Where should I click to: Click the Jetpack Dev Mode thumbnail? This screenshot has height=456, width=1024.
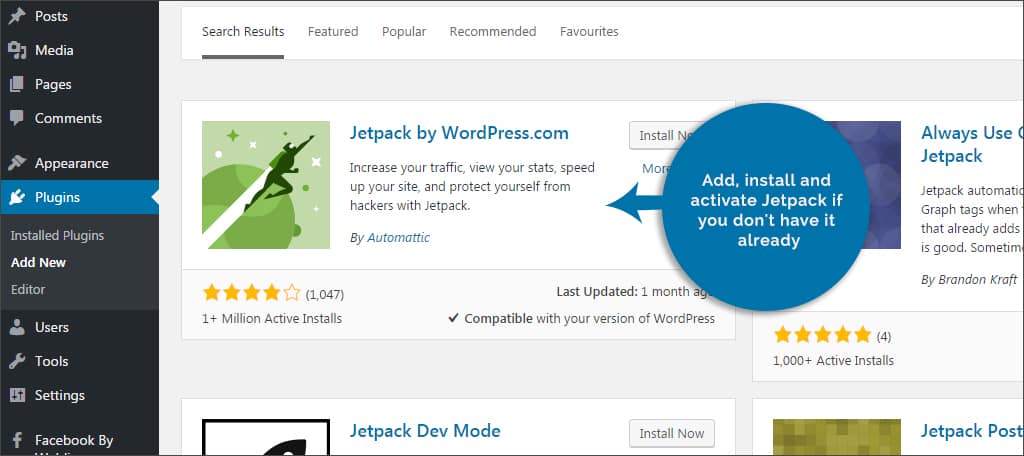click(266, 437)
